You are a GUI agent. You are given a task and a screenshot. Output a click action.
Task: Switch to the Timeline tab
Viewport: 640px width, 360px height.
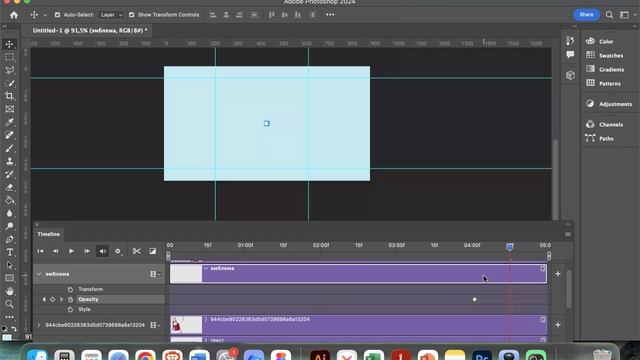49,234
